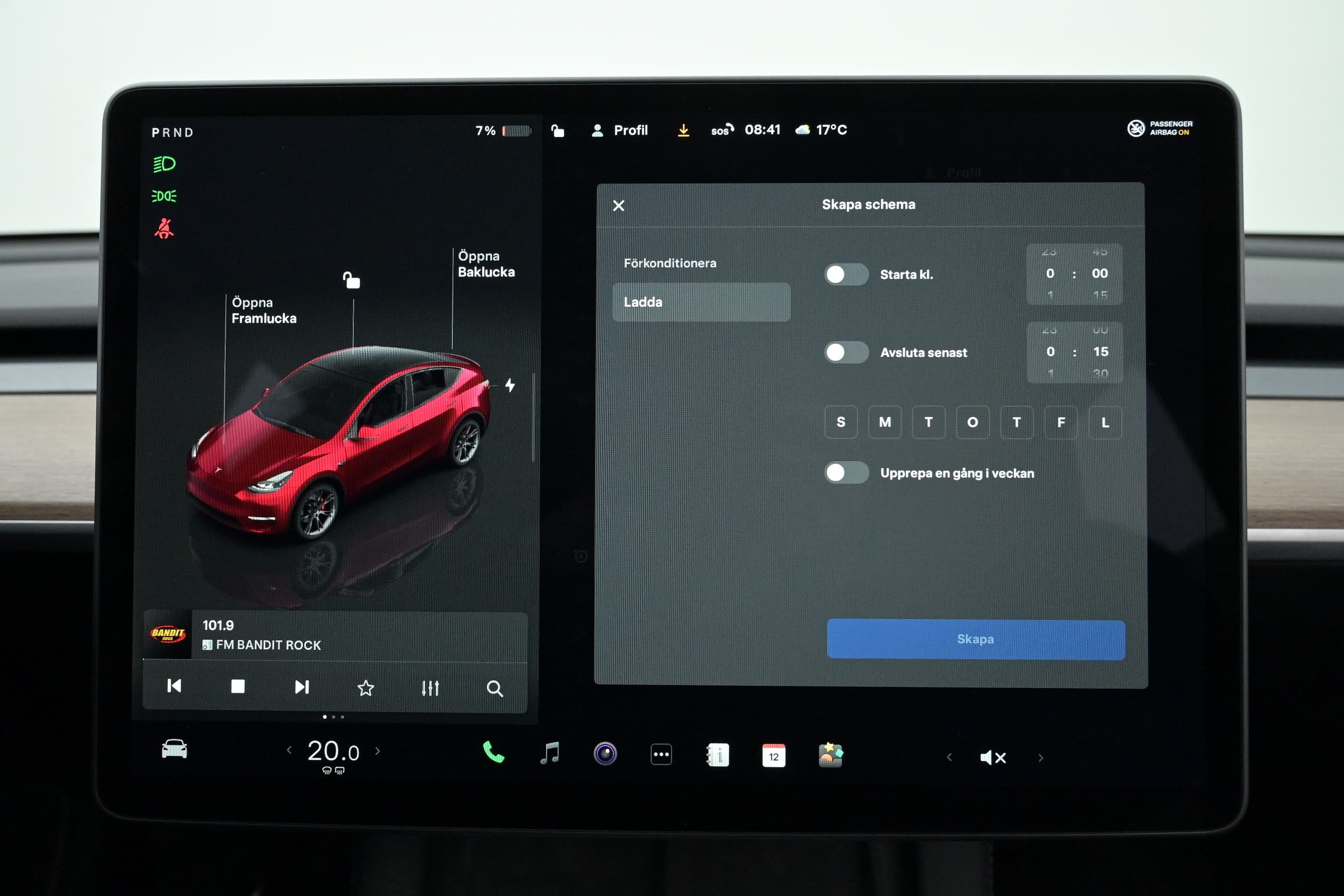Adjust the Starta kl. time picker
The width and height of the screenshot is (1344, 896).
1074,274
